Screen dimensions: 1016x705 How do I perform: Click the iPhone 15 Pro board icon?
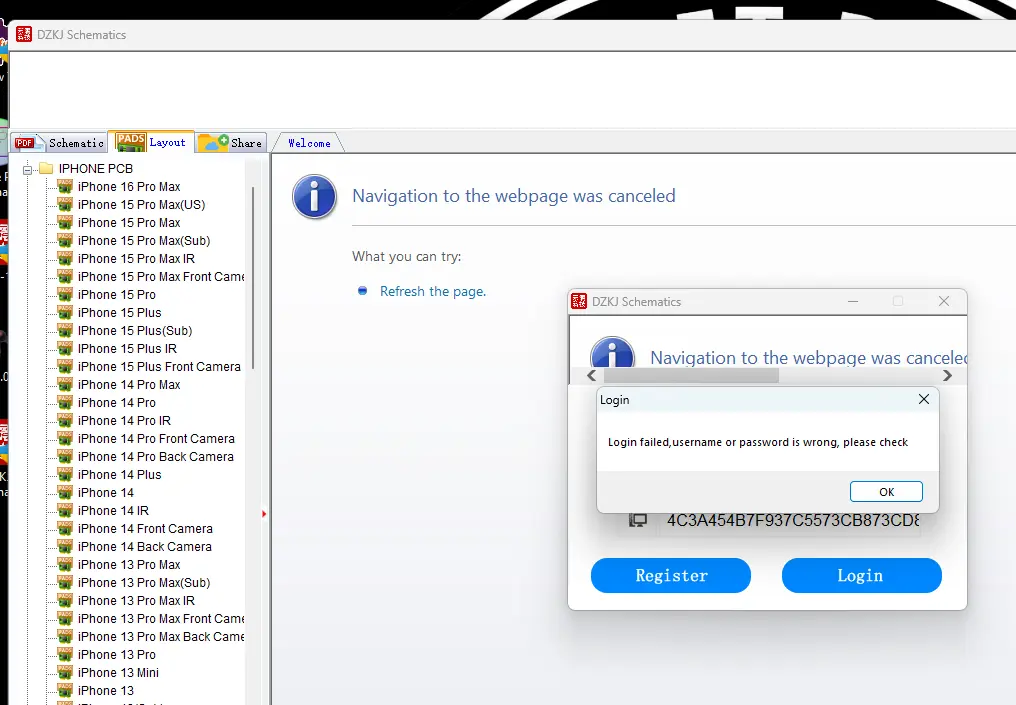point(65,295)
